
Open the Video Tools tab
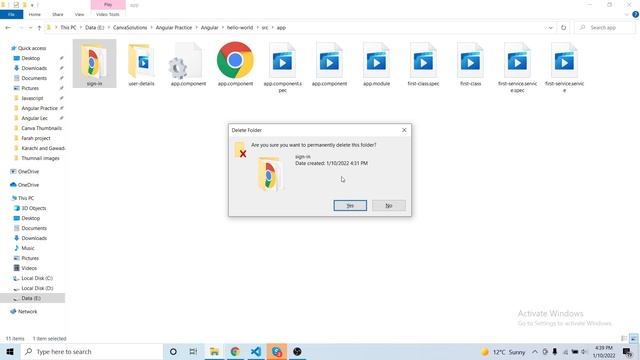coord(108,14)
